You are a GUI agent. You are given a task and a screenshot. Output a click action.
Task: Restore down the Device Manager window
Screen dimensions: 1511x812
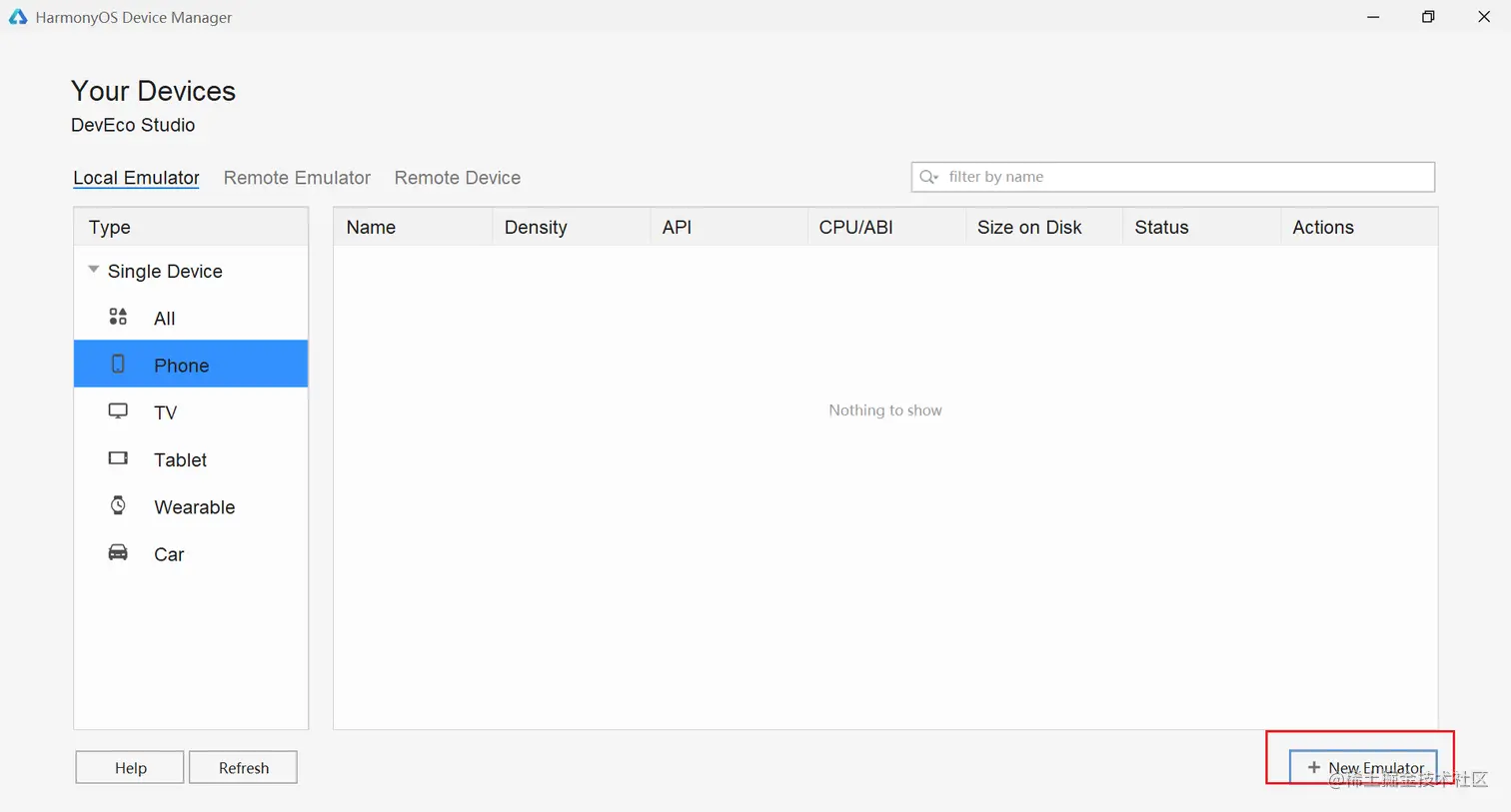(1428, 17)
